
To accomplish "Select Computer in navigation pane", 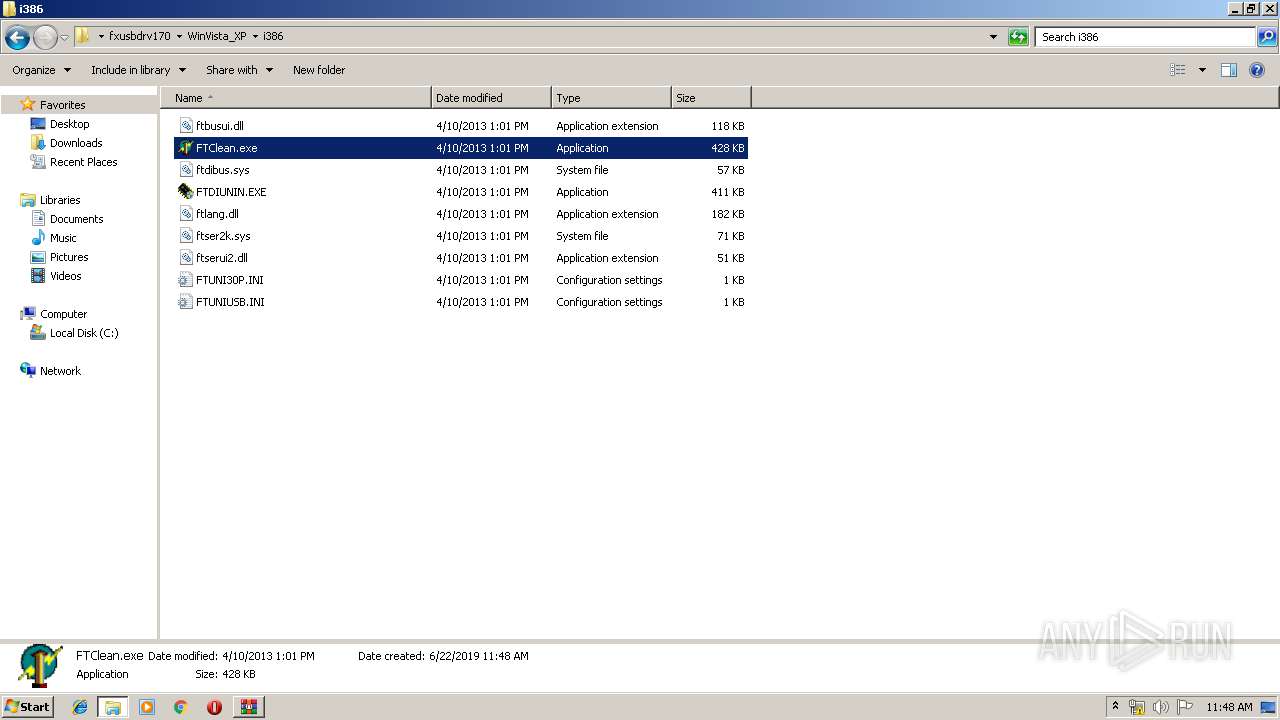I will click(x=63, y=314).
